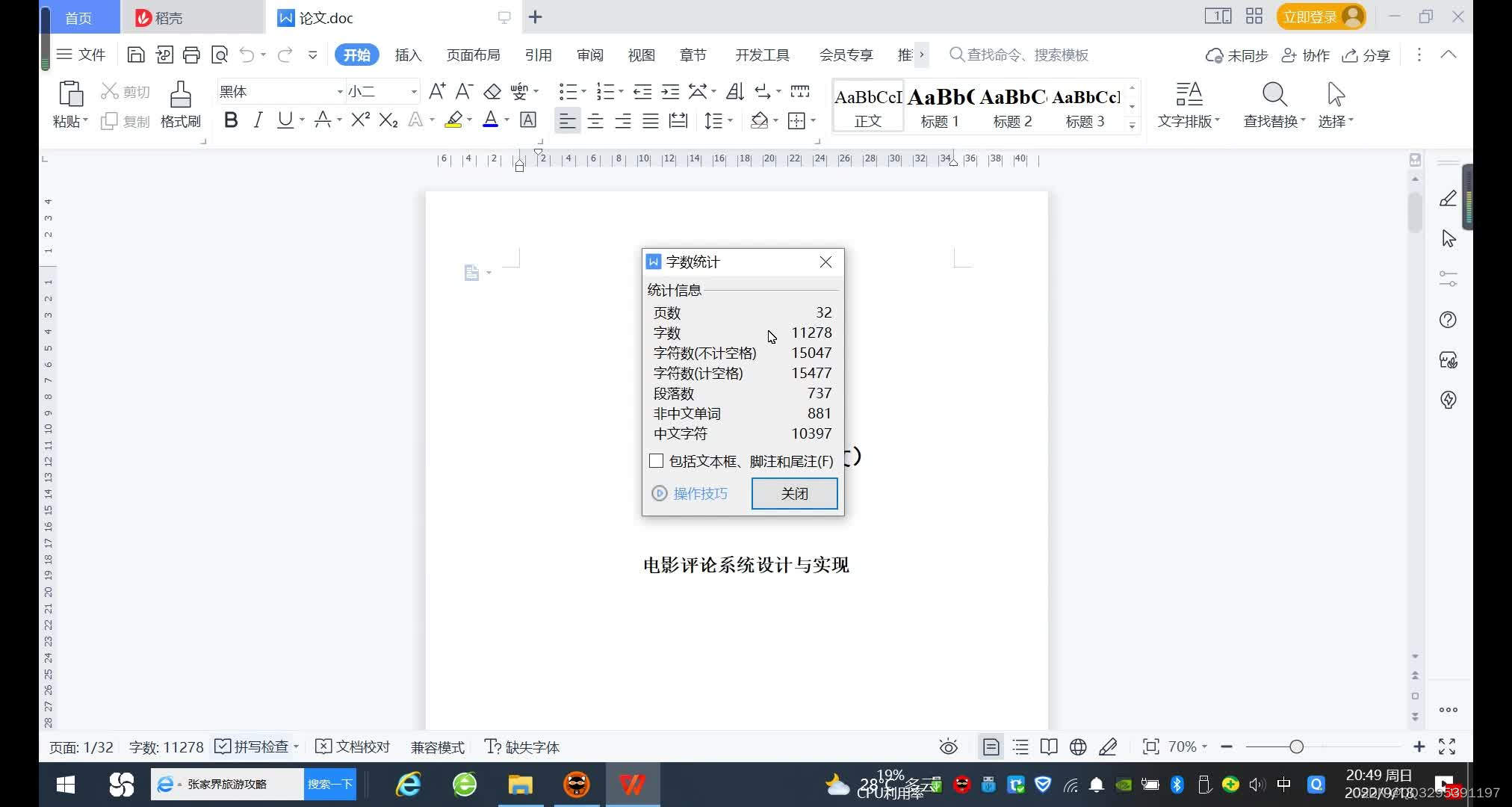1512x807 pixels.
Task: Click the Format Painter tool
Action: point(181,105)
